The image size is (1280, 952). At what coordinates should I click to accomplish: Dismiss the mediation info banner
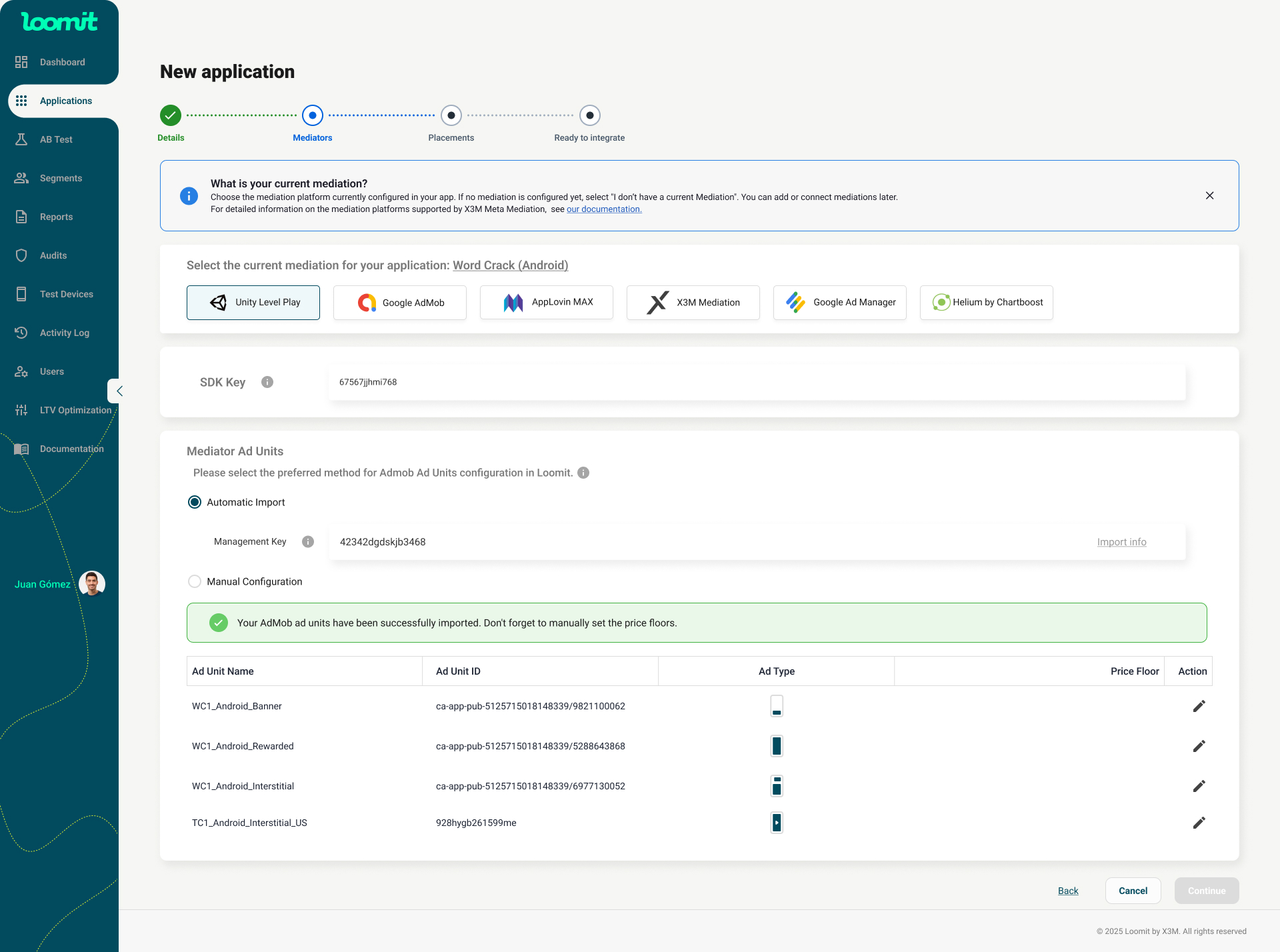point(1209,195)
